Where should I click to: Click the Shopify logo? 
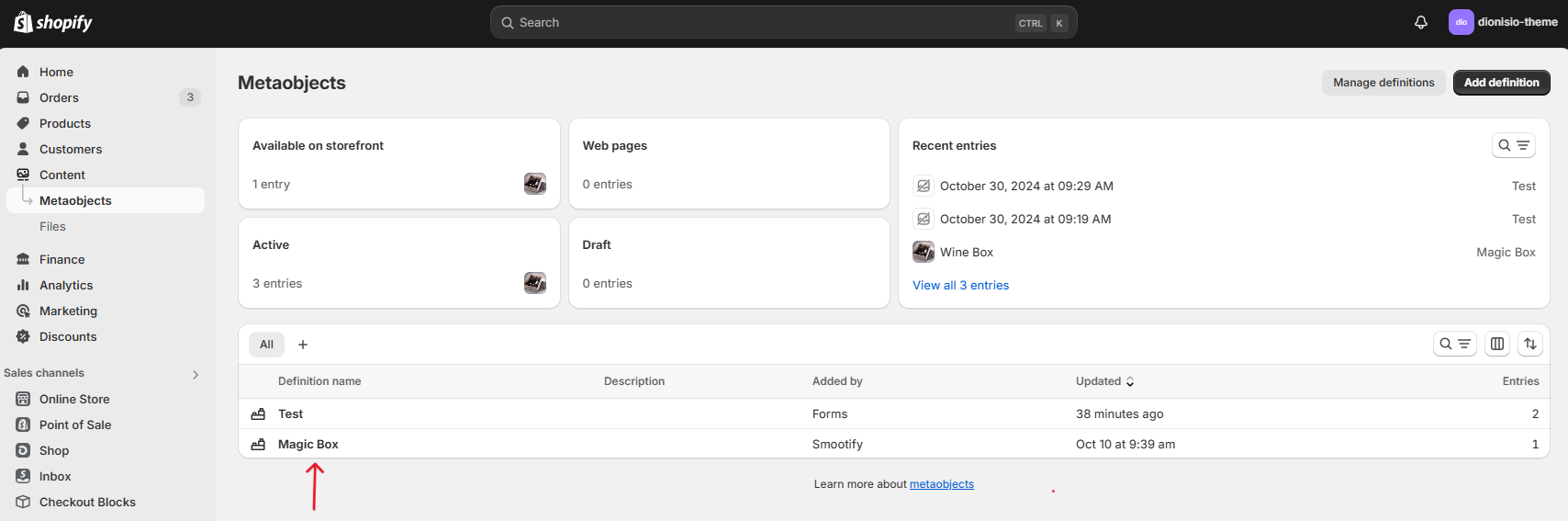point(53,22)
